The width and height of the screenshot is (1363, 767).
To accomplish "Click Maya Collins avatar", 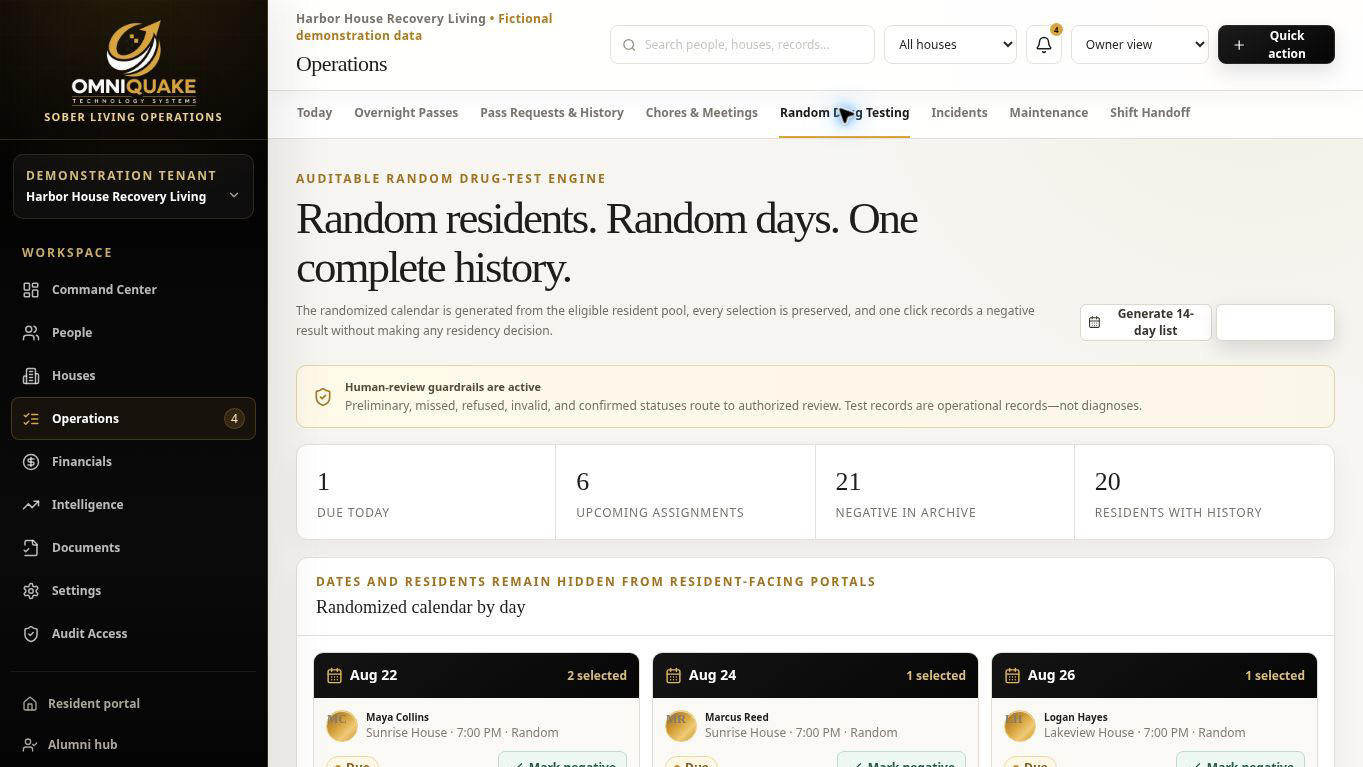I will tap(342, 726).
